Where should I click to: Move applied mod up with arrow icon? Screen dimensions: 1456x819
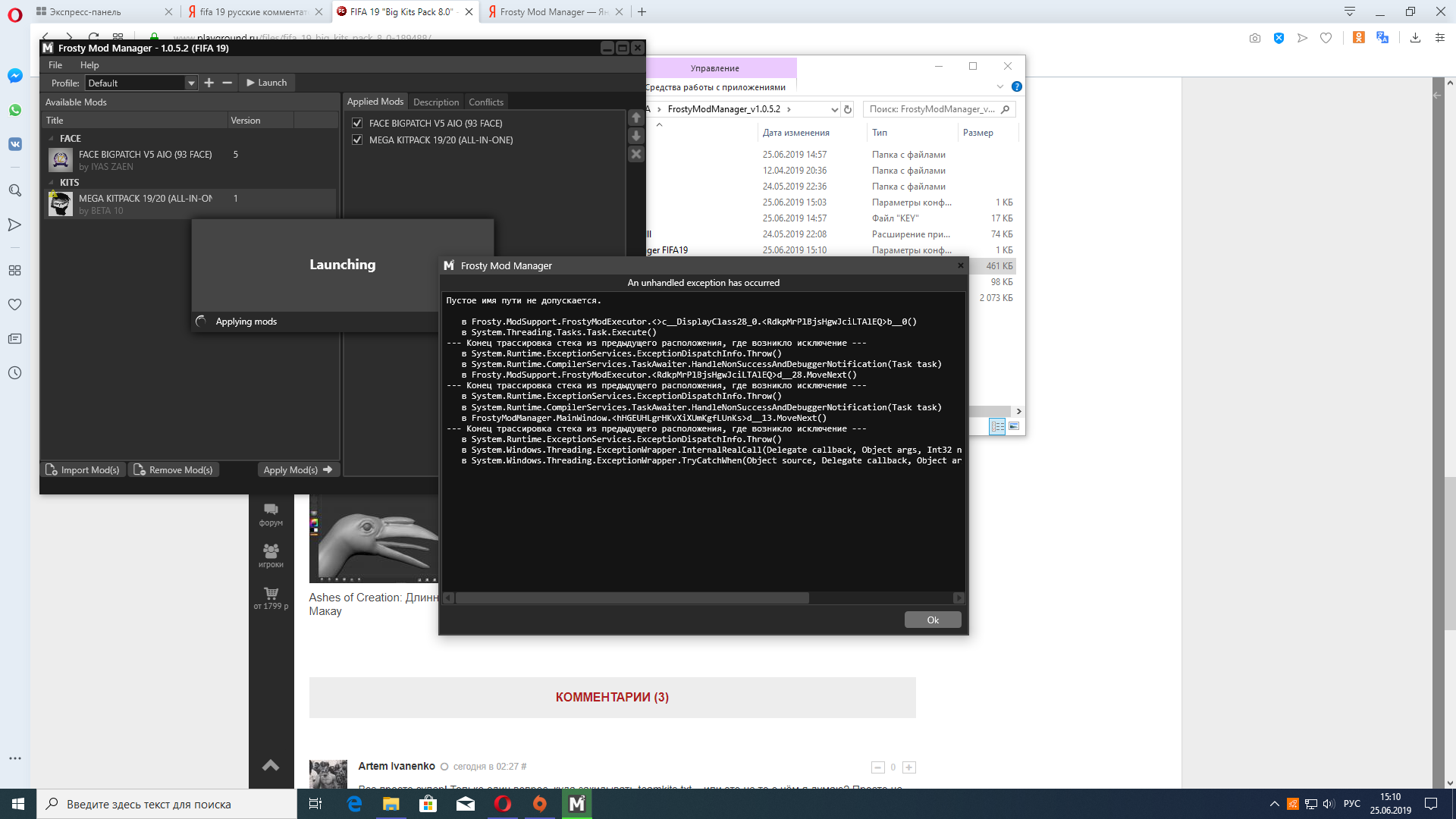(636, 118)
